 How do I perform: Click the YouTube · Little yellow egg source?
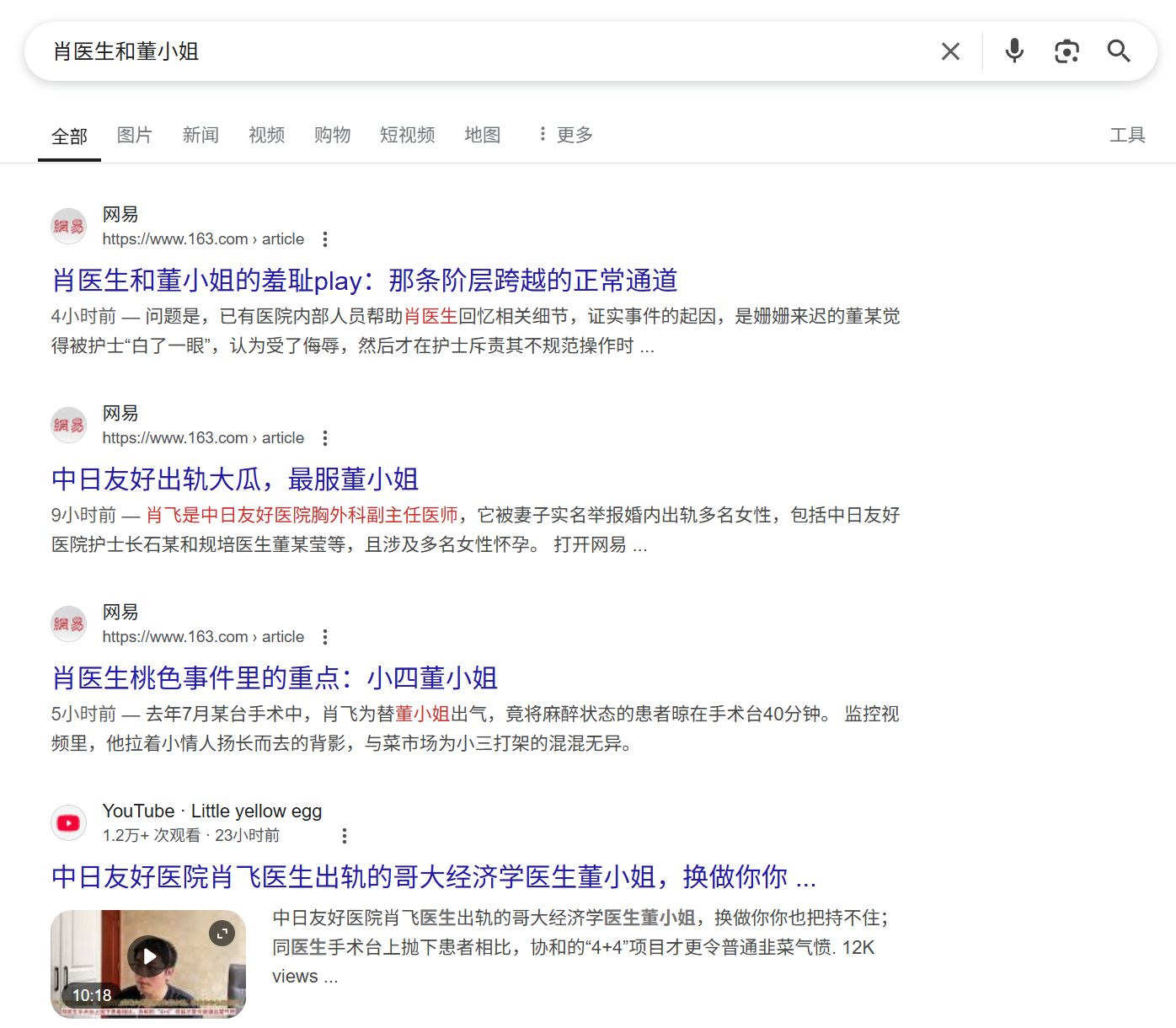212,811
